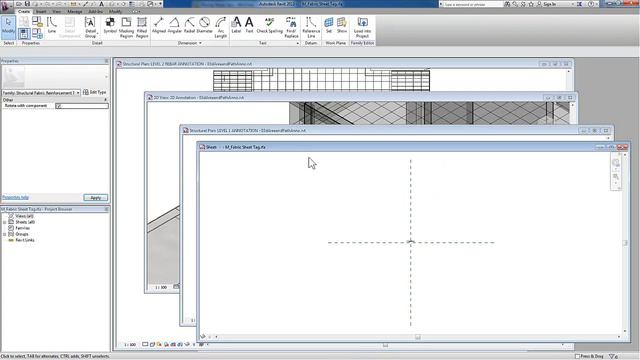Select the Reference Line tool
The height and width of the screenshot is (360, 640).
(311, 27)
